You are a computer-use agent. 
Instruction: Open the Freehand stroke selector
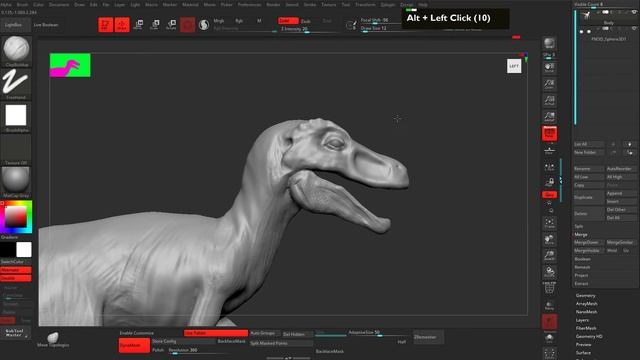coord(16,84)
